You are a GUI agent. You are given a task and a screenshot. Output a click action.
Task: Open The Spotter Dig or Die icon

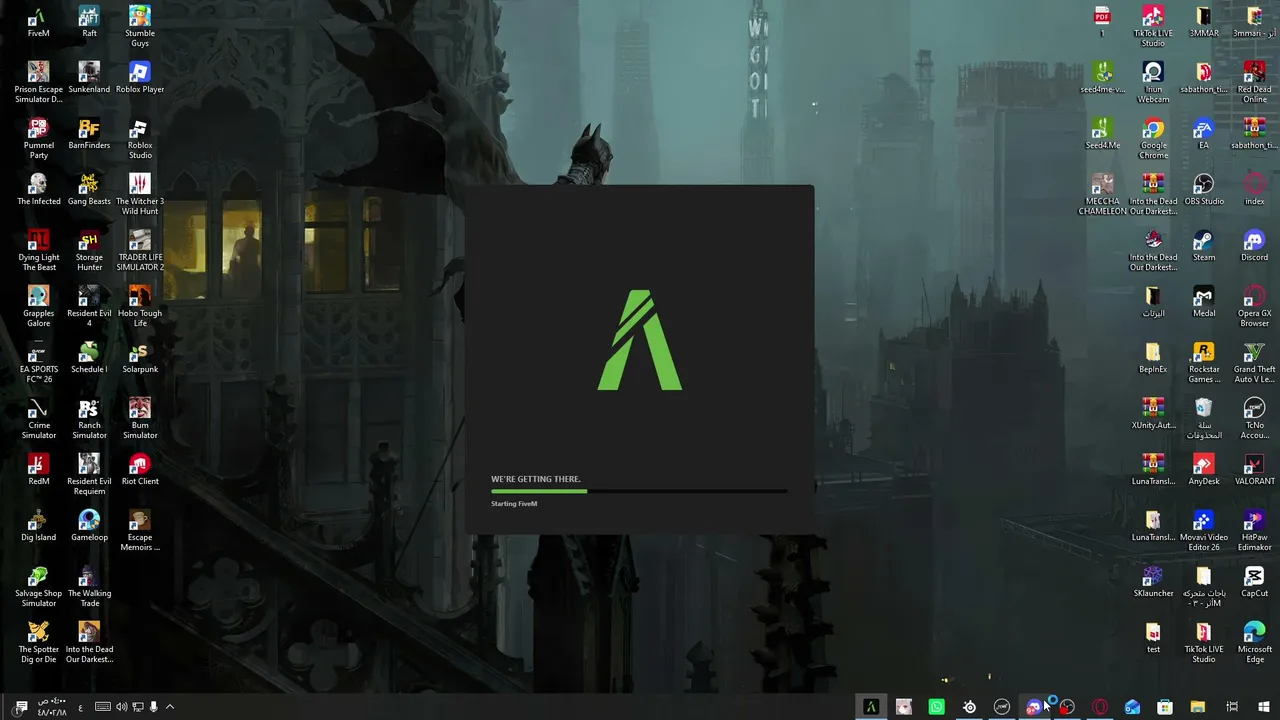coord(38,643)
